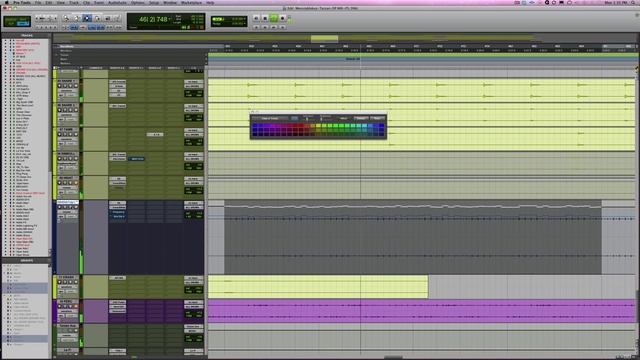This screenshot has width=640, height=360.
Task: Enable Slip edit mode
Action: click(x=11, y=24)
